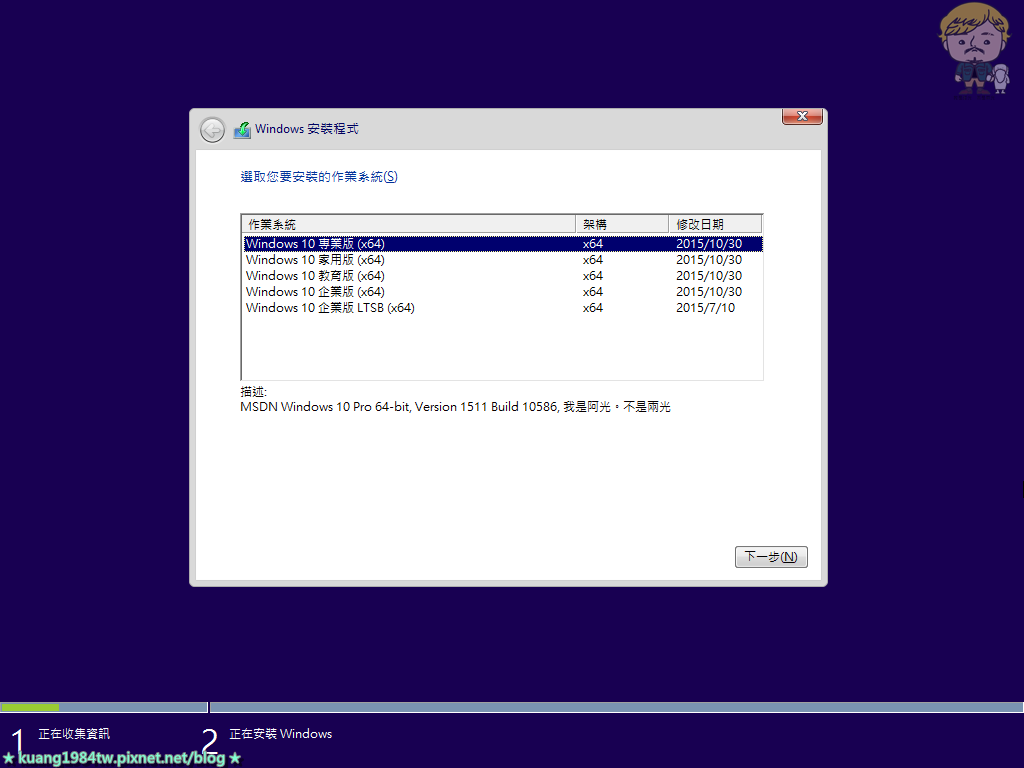The image size is (1024, 768).
Task: Select Windows 10 企業版 (x64) row
Action: coord(502,292)
